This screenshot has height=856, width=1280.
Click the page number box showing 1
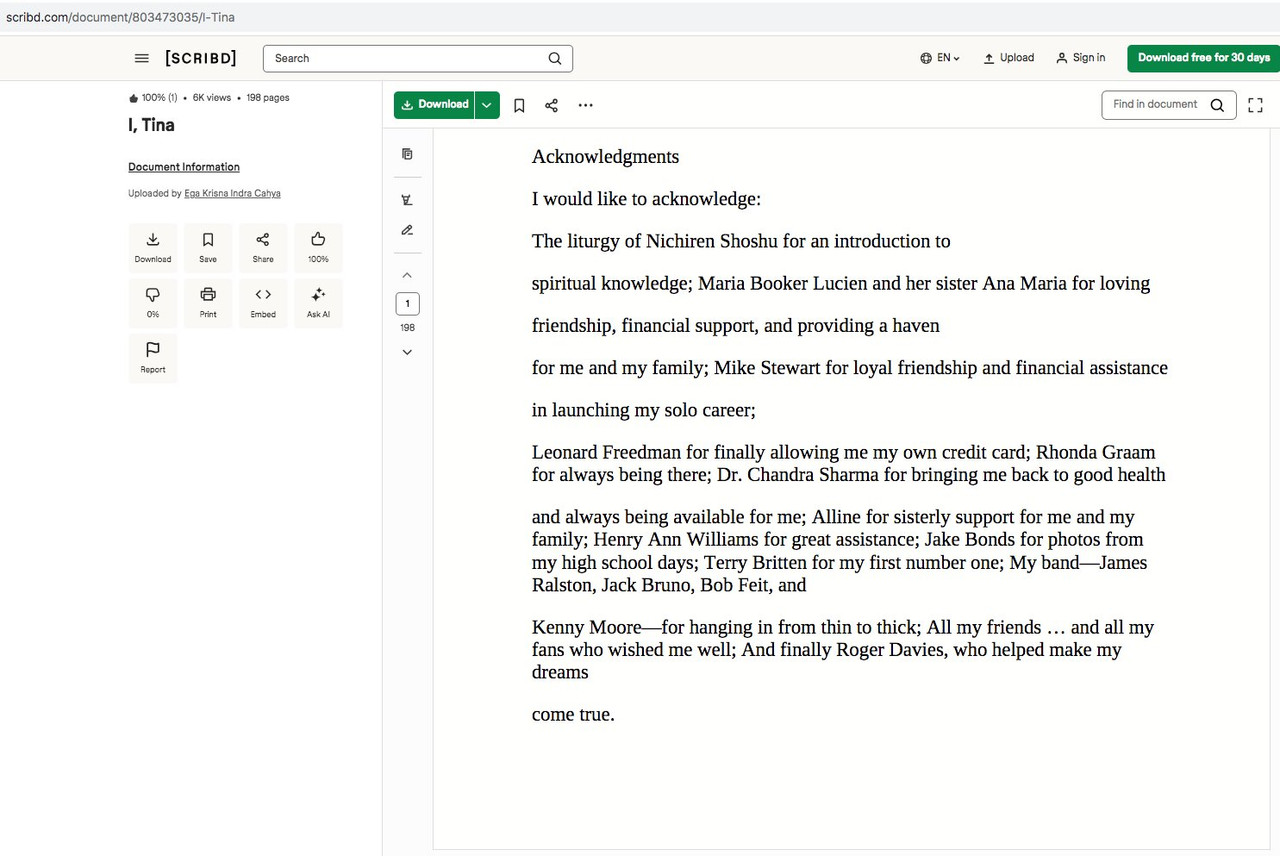407,303
